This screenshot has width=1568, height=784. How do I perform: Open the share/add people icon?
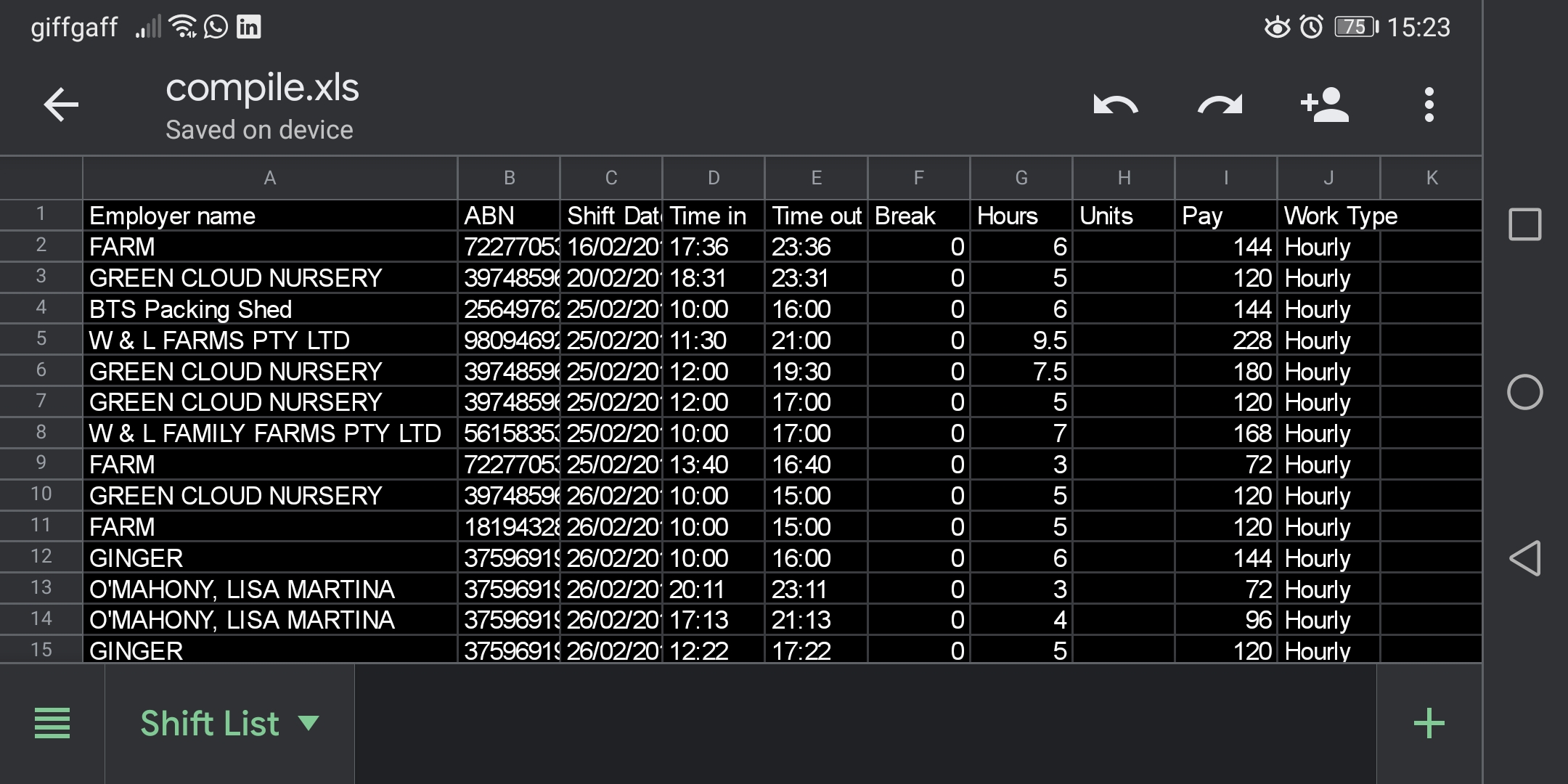tap(1325, 105)
